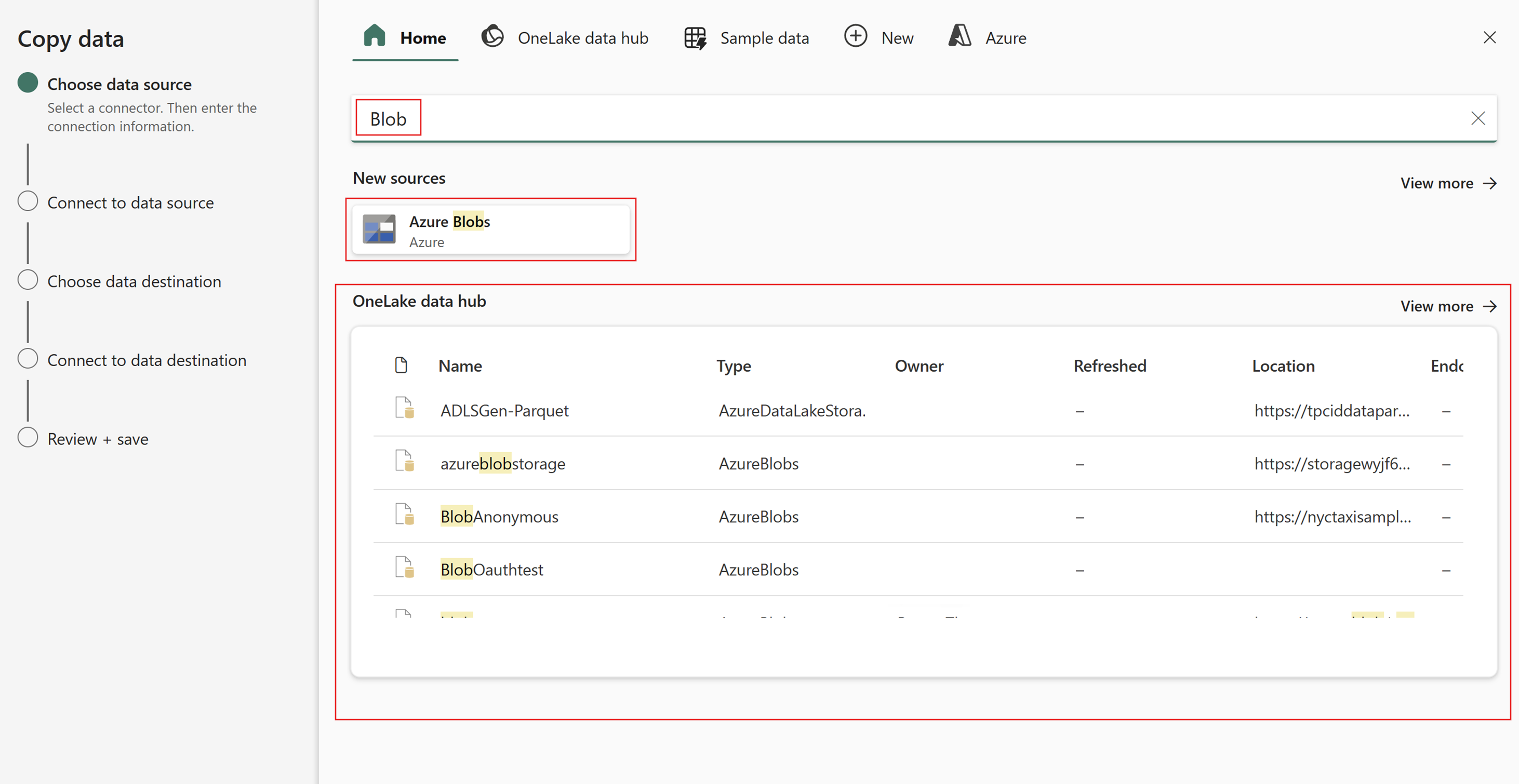1519x784 pixels.
Task: Sort by the Location column header
Action: click(x=1283, y=366)
